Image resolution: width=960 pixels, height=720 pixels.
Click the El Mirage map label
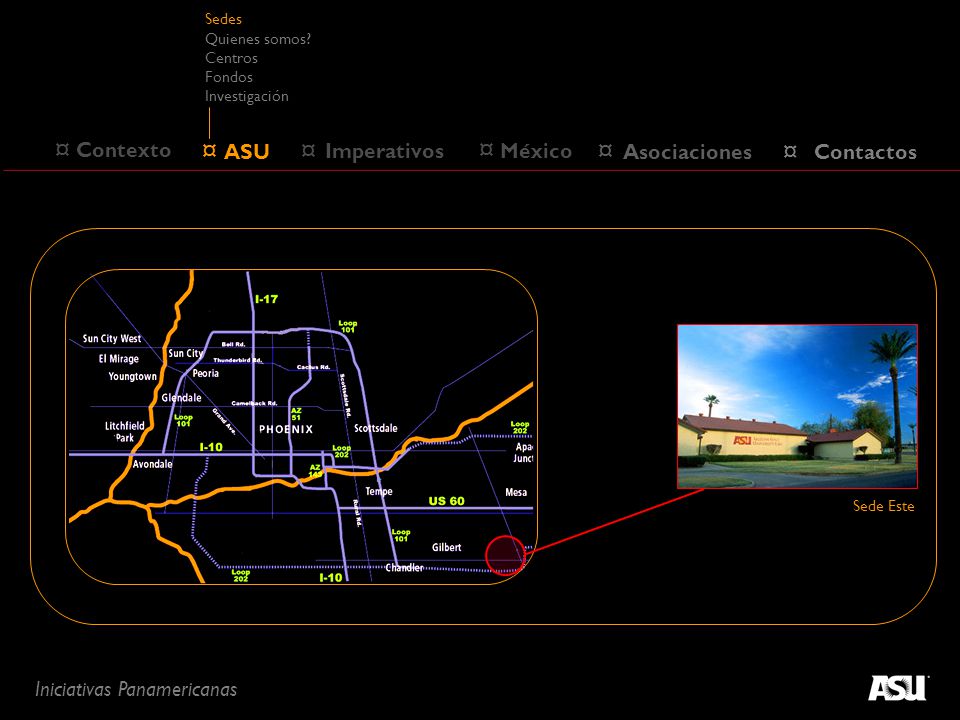pos(119,359)
